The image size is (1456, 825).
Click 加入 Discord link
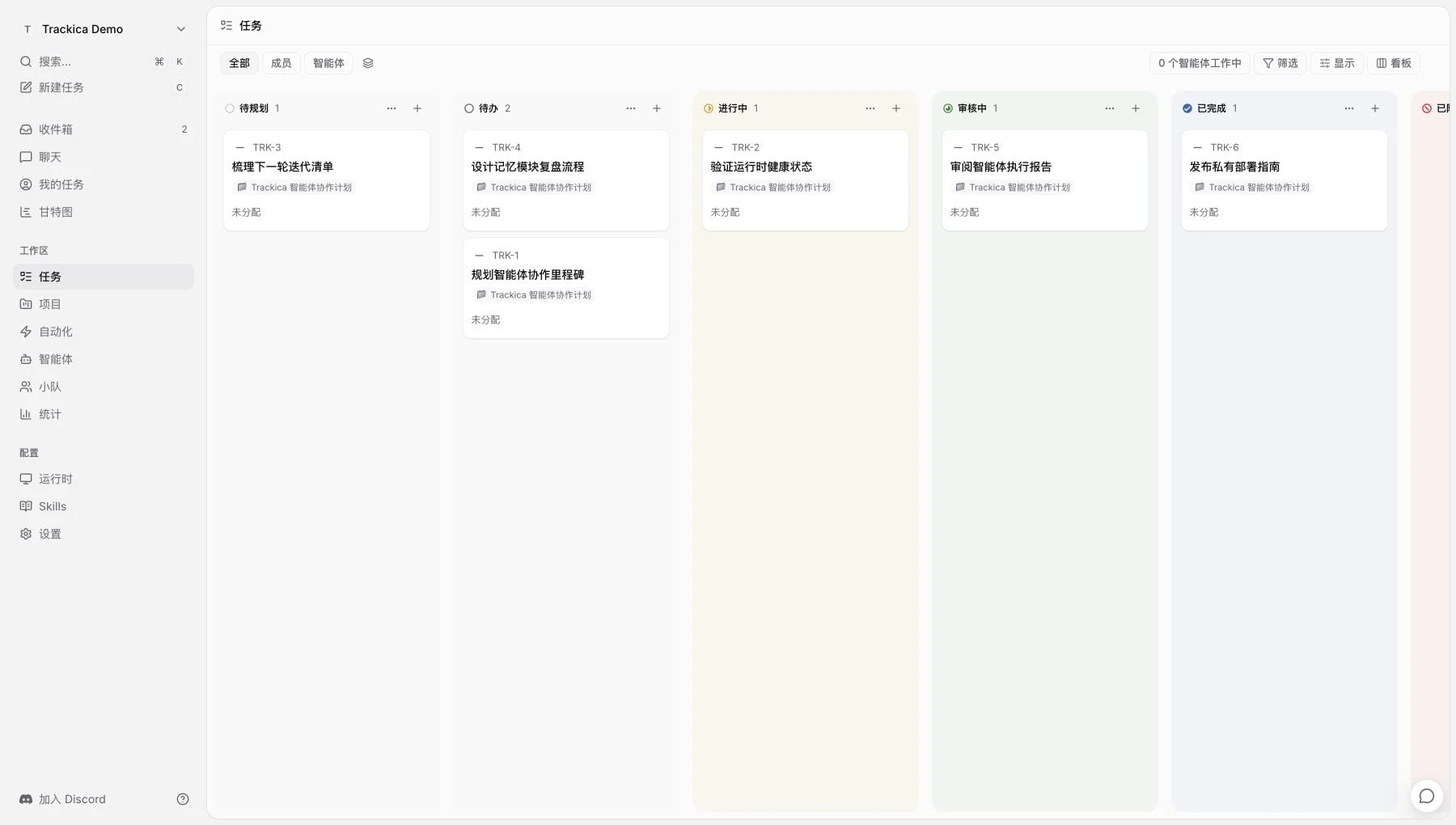tap(63, 799)
